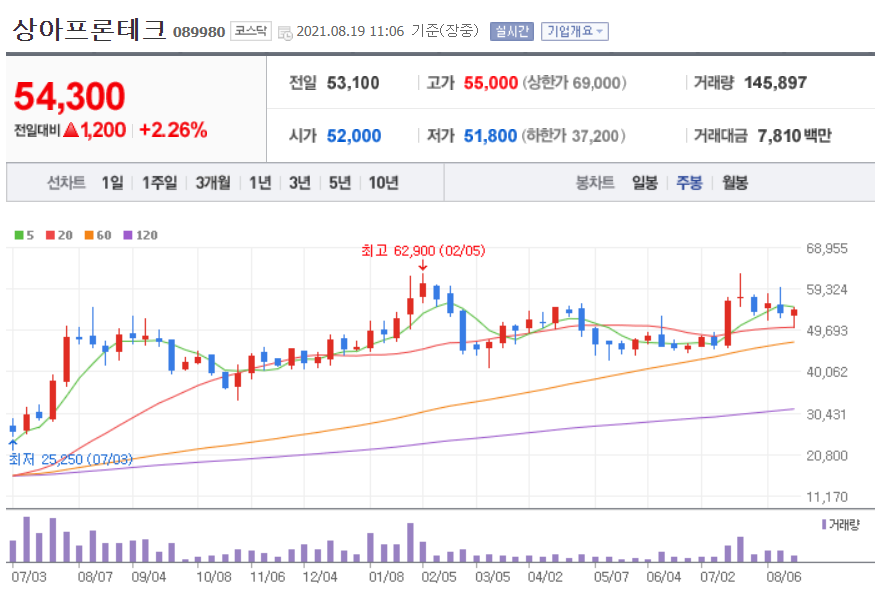Viewport: 875px width, 590px height.
Task: Click the 최고 62,900 (02/05) chart label
Action: (423, 251)
